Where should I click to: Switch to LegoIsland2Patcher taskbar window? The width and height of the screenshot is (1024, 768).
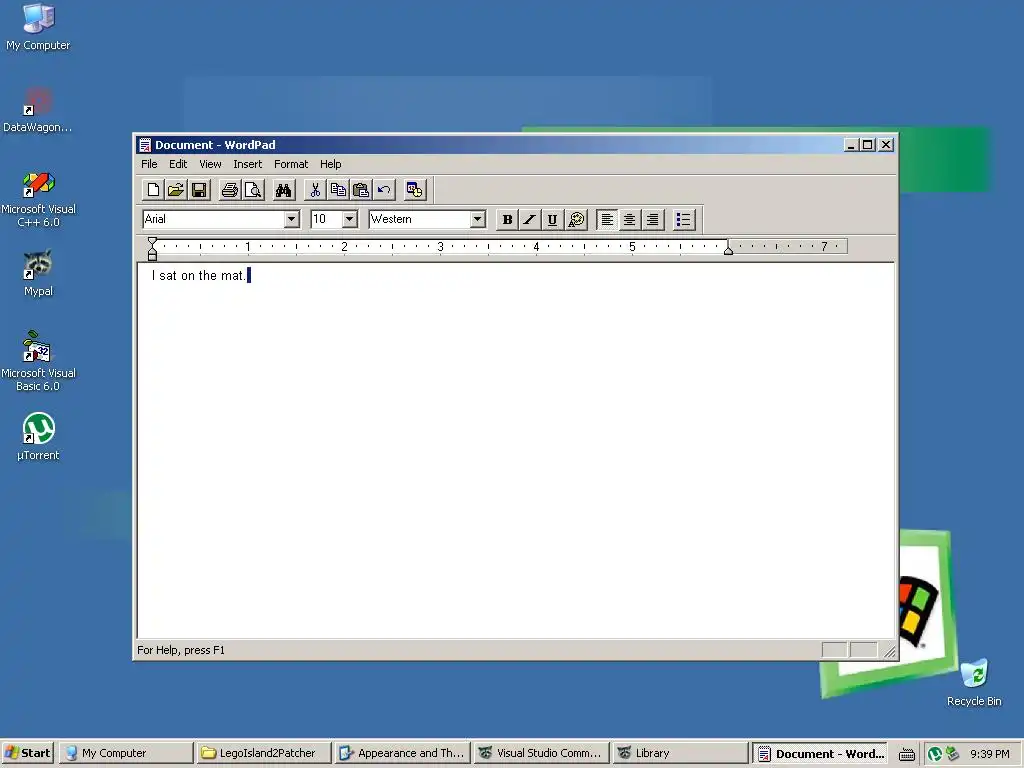pyautogui.click(x=264, y=753)
